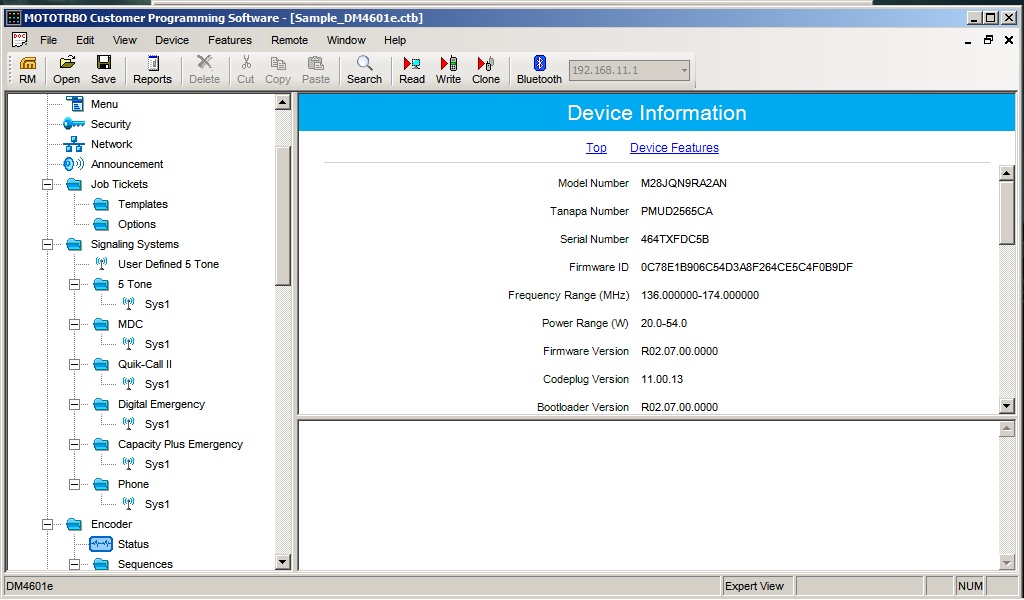Select the Templates folder icon
The width and height of the screenshot is (1024, 600).
(101, 204)
